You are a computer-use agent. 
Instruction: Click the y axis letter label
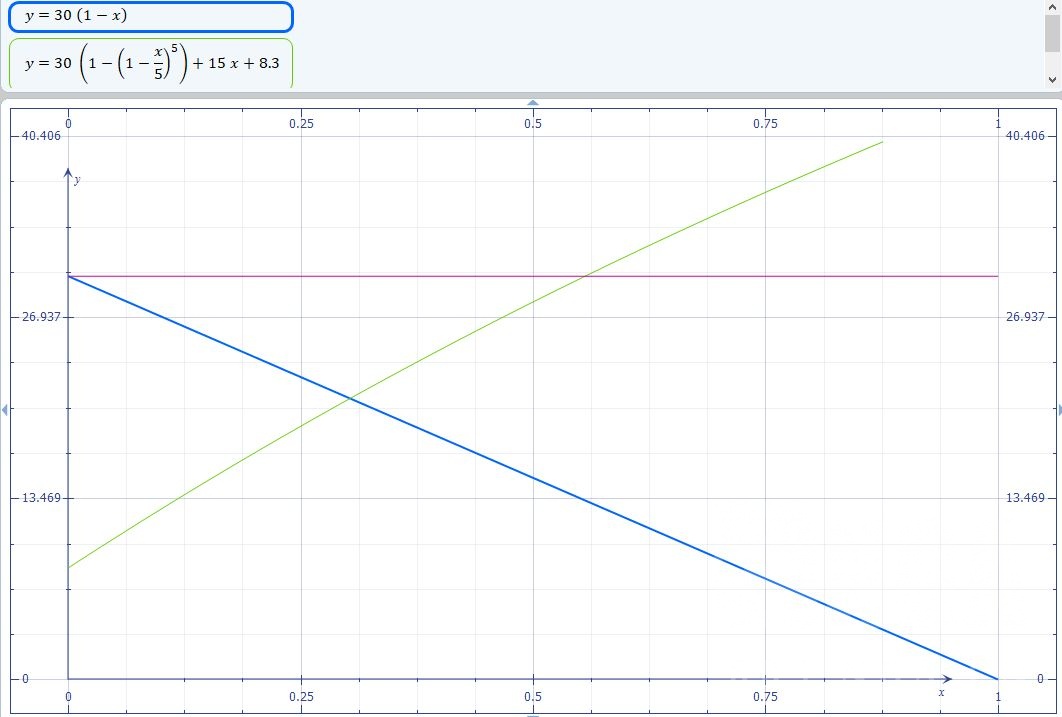coord(77,179)
